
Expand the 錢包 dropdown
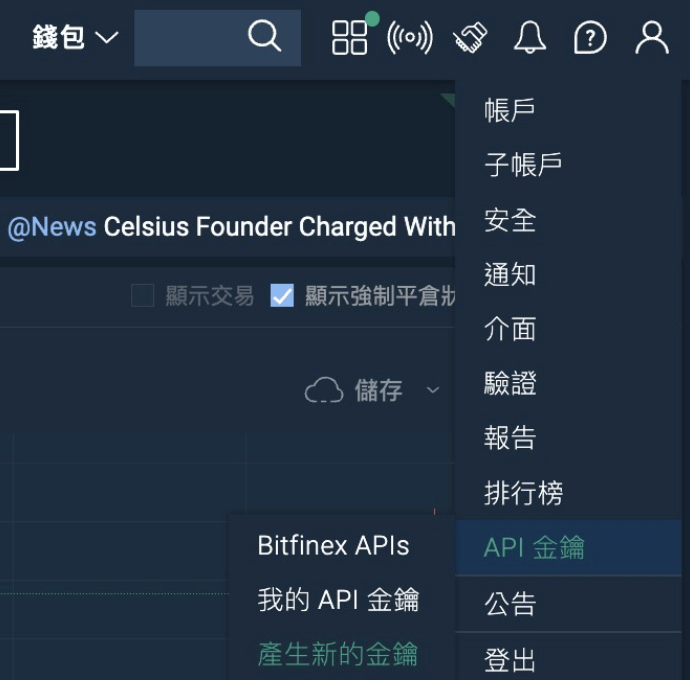click(75, 38)
